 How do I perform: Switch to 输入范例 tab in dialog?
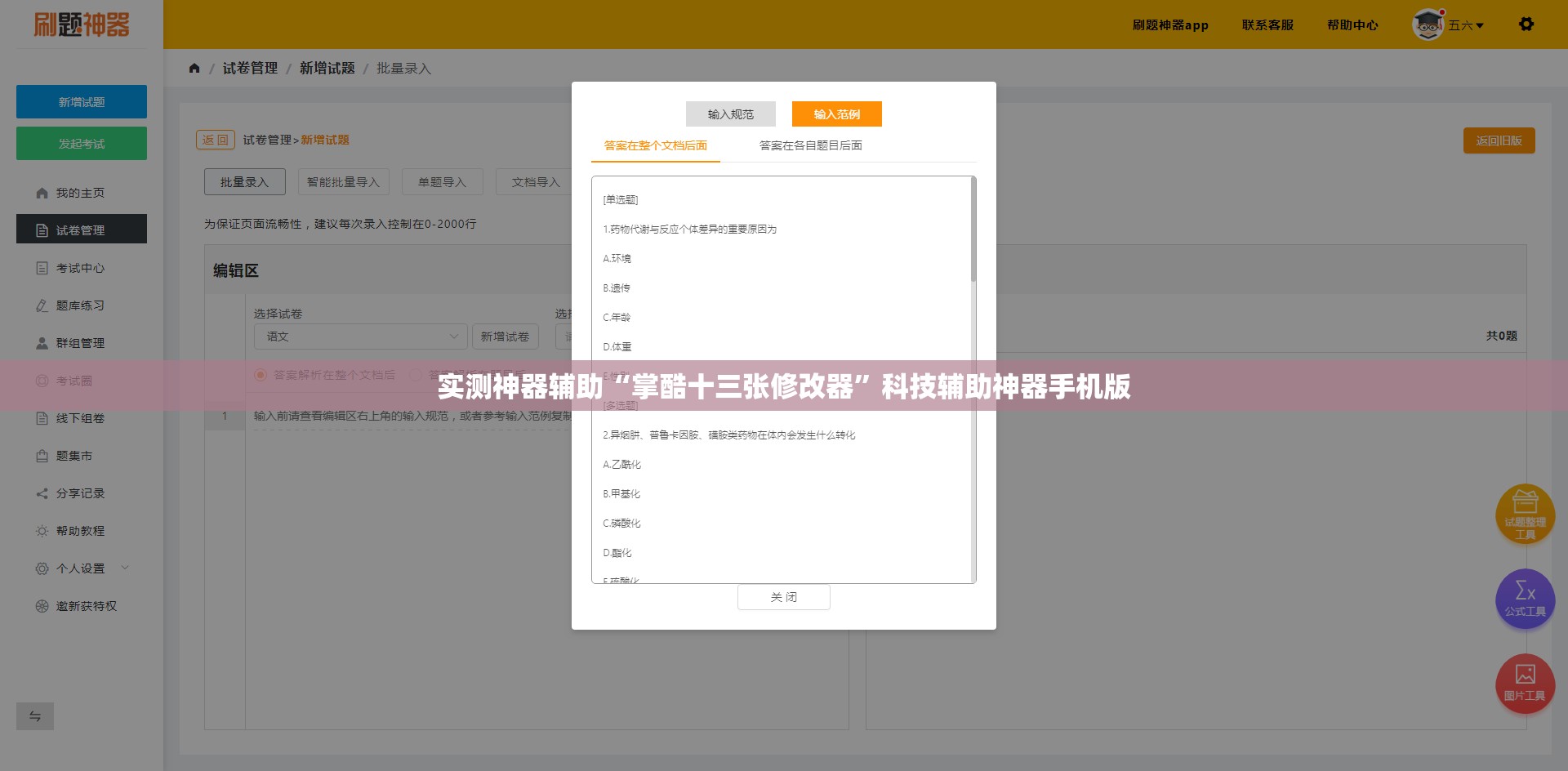click(x=837, y=114)
